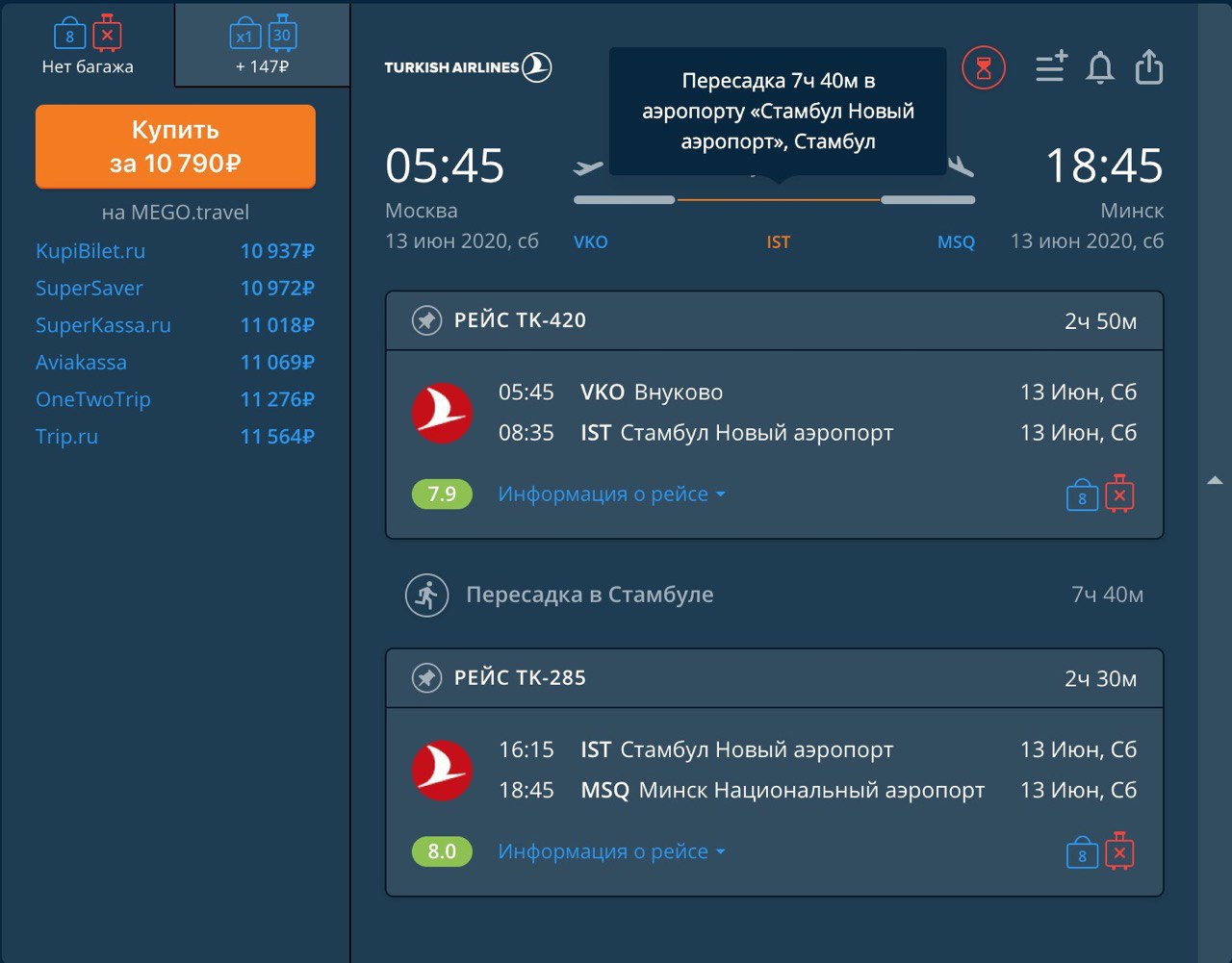This screenshot has height=963, width=1232.
Task: Click the VKO airport code on route line
Action: point(590,242)
